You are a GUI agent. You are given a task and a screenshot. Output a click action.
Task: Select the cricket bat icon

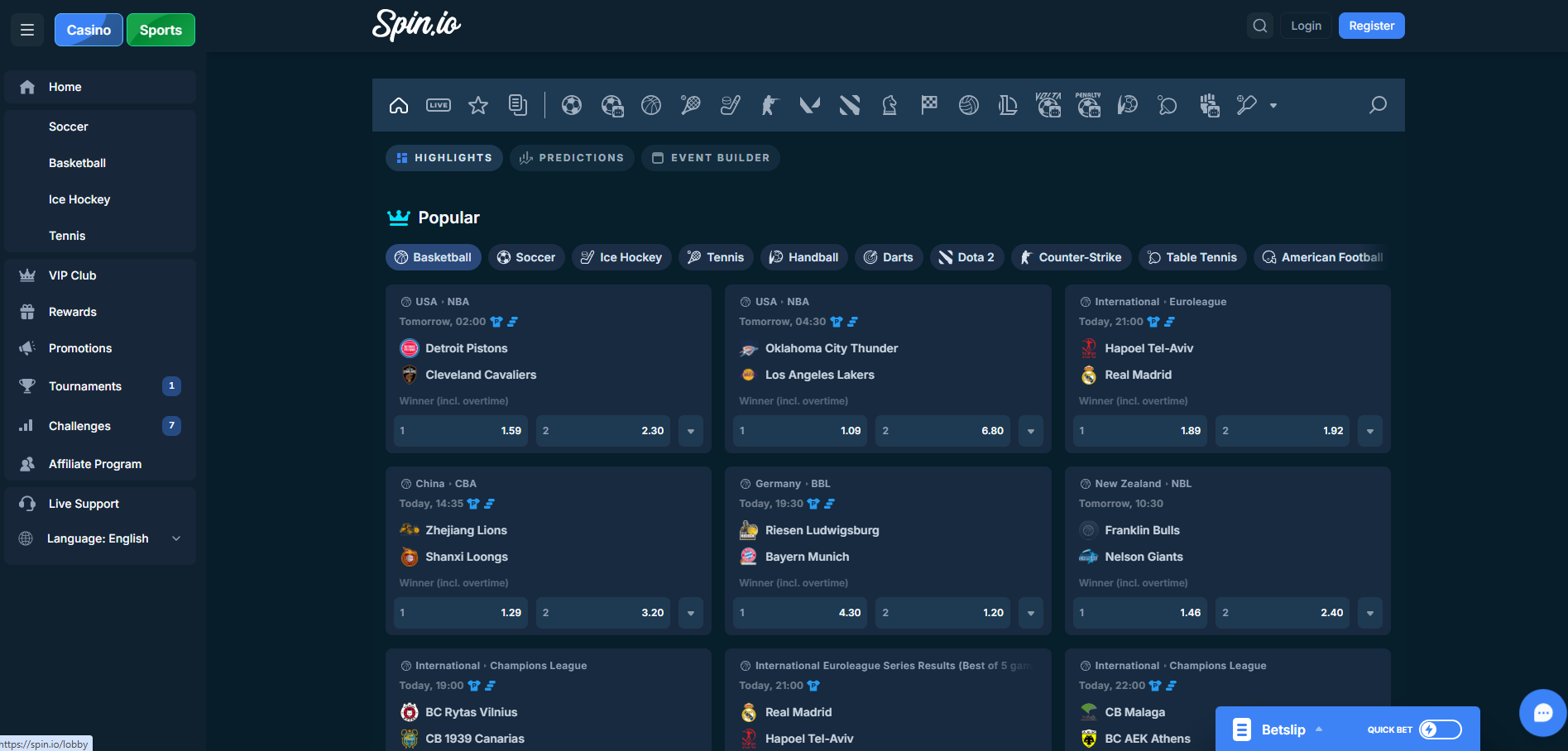(1247, 105)
